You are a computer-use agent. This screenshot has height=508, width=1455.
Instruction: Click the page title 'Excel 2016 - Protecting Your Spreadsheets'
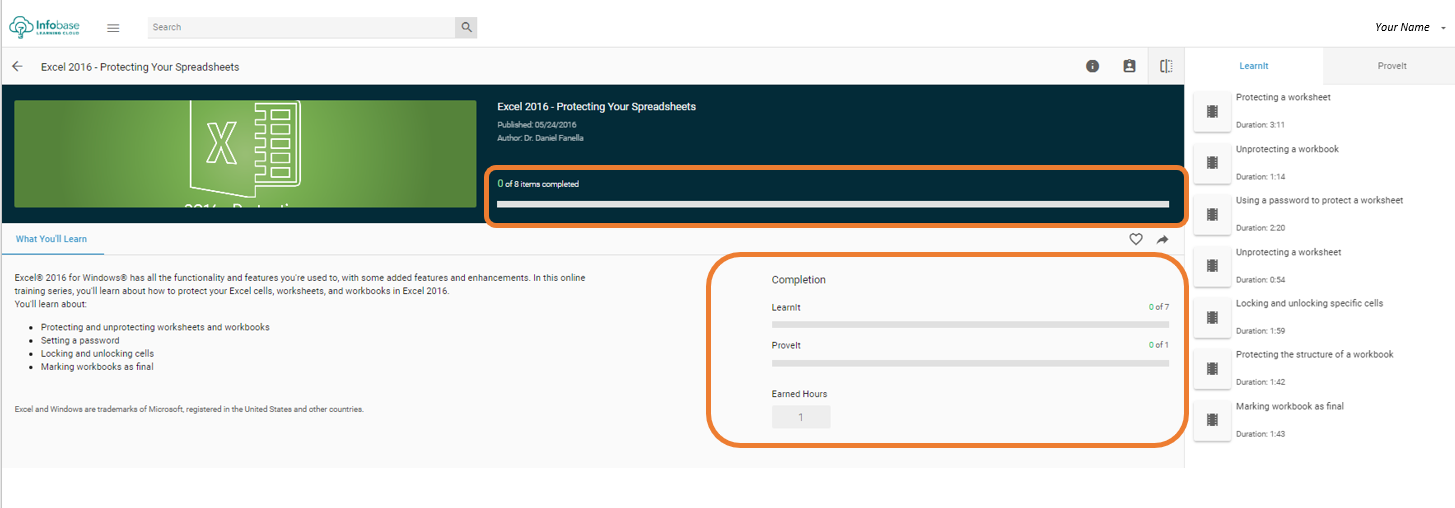coord(140,67)
